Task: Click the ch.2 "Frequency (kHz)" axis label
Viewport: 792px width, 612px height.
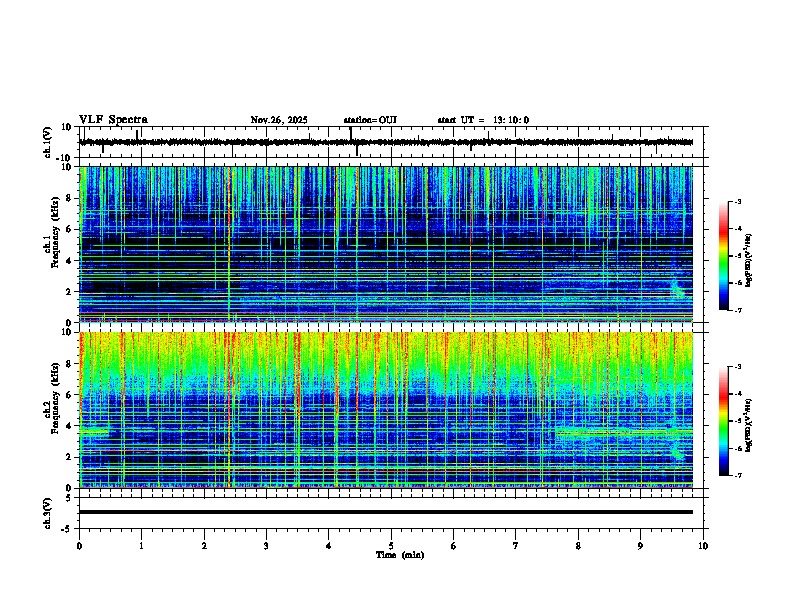Action: [55, 397]
